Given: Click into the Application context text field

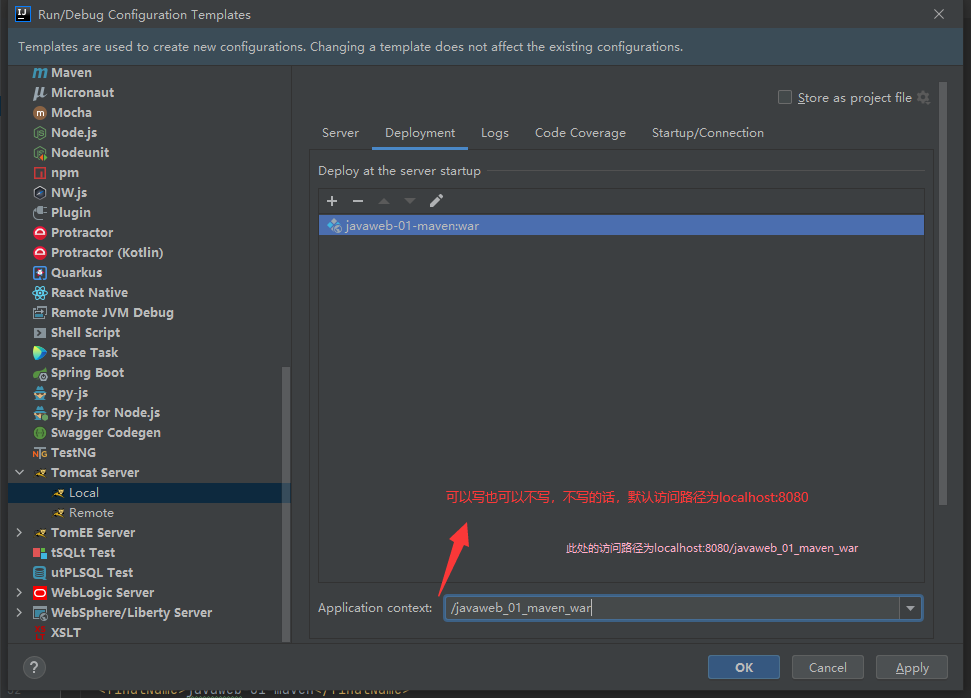Looking at the screenshot, I should (x=672, y=608).
